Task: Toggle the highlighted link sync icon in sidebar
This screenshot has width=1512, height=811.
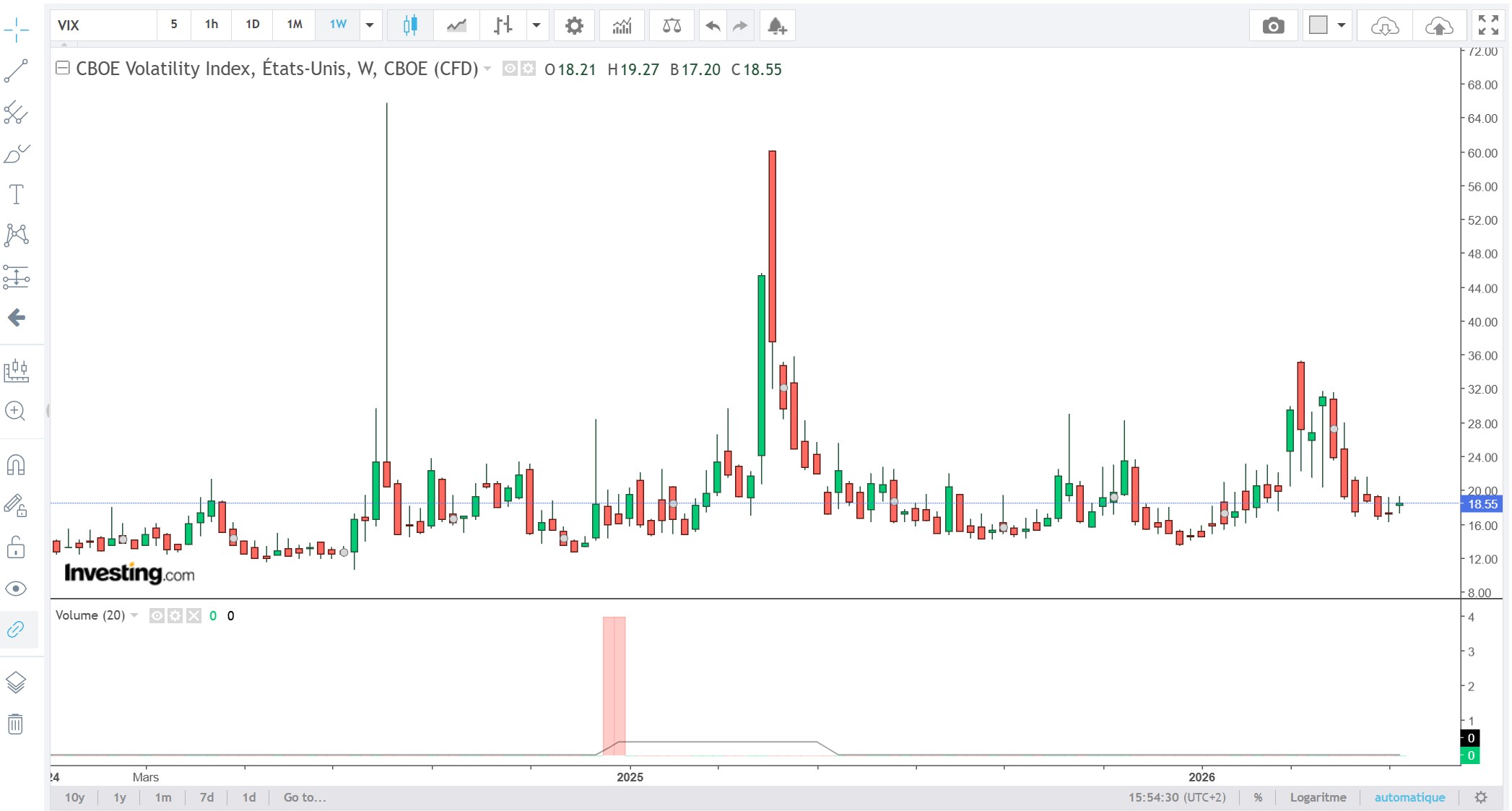Action: point(16,630)
